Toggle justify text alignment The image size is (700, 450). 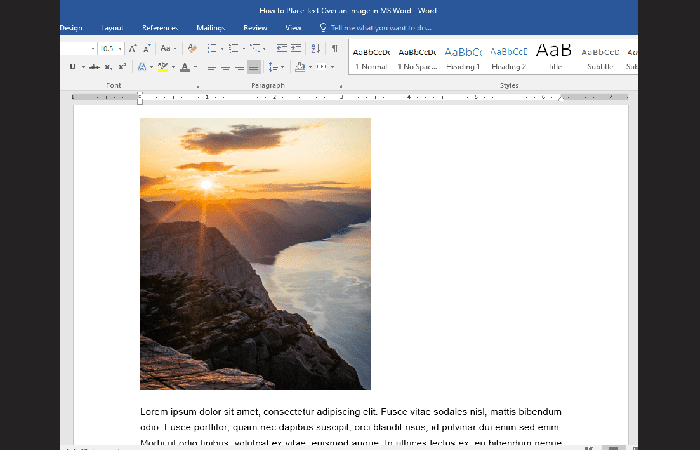click(x=254, y=67)
